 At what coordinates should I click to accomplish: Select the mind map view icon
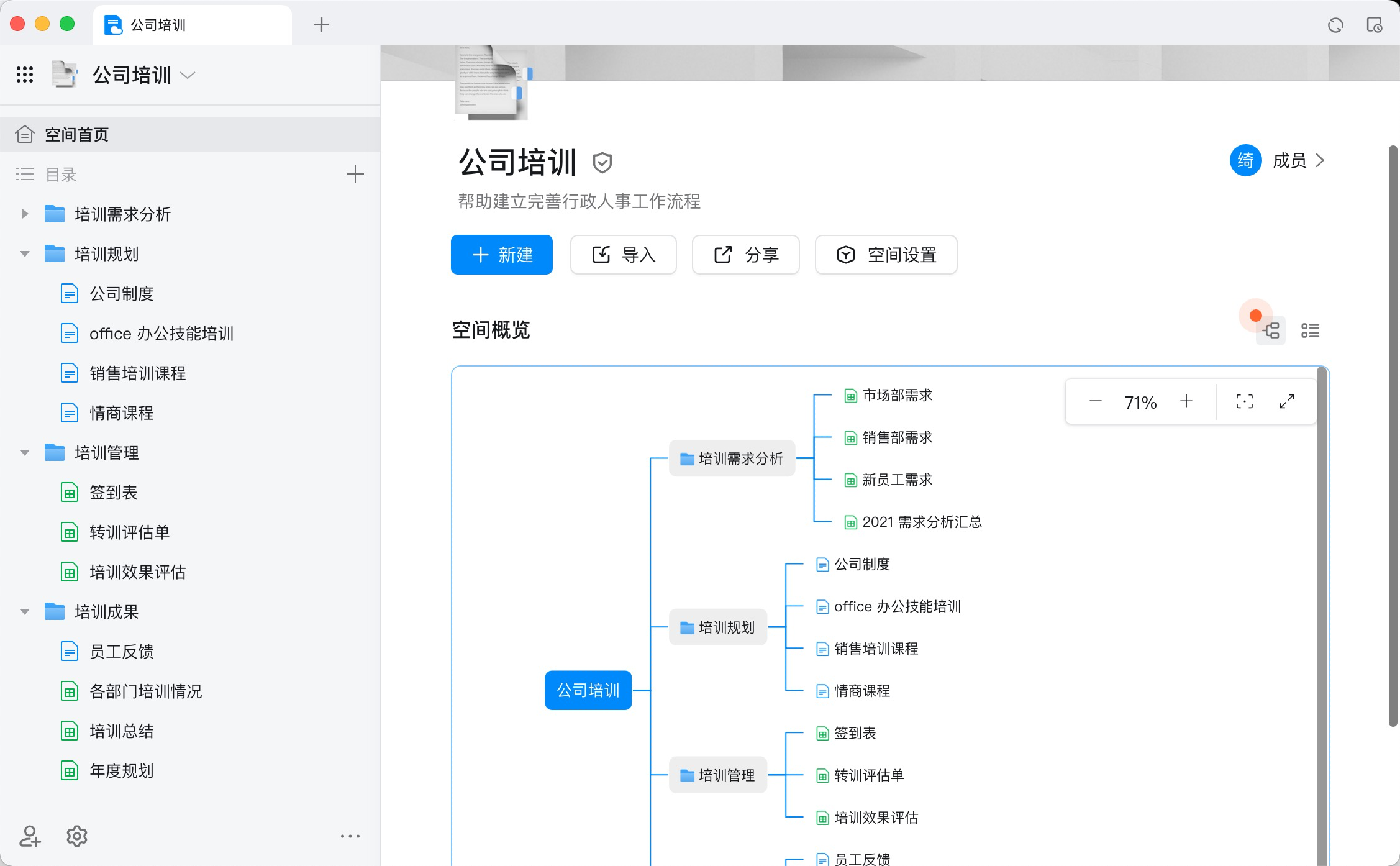[1271, 330]
